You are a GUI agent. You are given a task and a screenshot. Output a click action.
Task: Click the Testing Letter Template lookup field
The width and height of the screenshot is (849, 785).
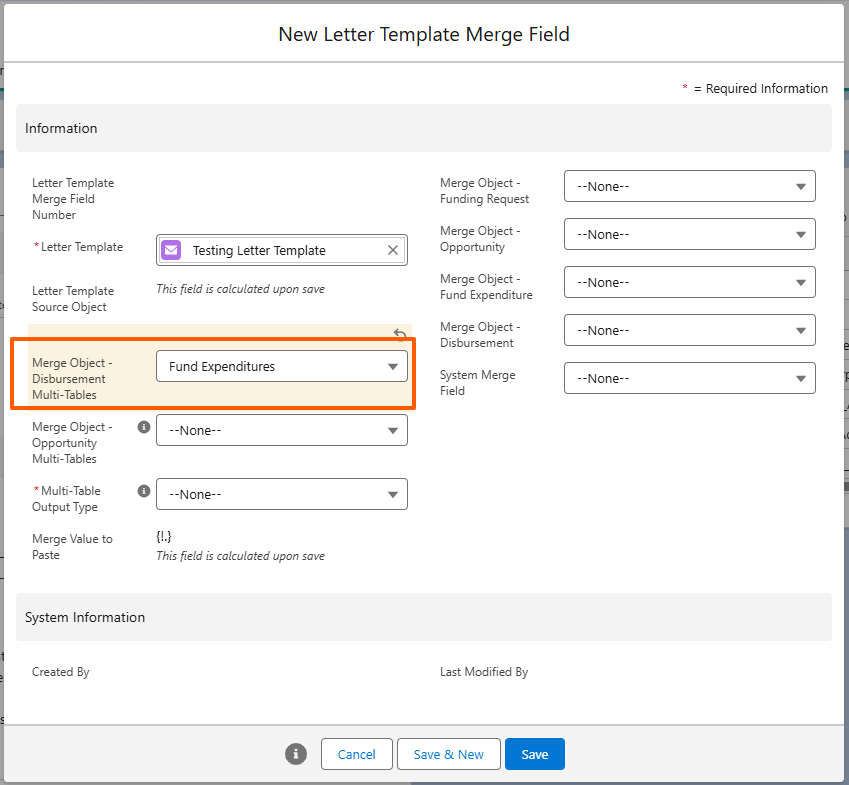point(282,250)
